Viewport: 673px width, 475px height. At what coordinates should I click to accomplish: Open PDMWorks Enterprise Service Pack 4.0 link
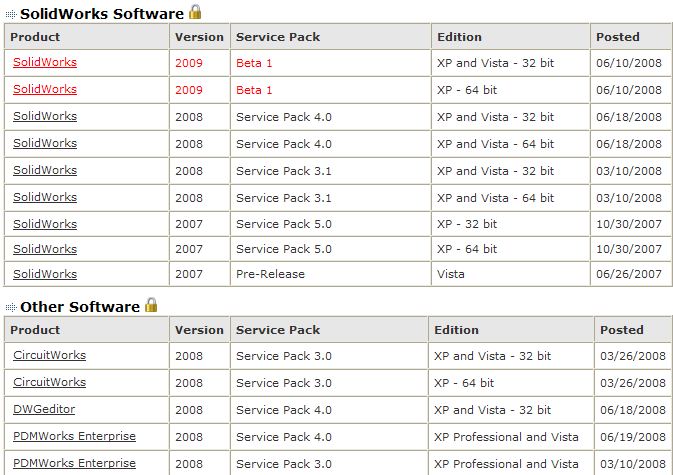point(75,436)
